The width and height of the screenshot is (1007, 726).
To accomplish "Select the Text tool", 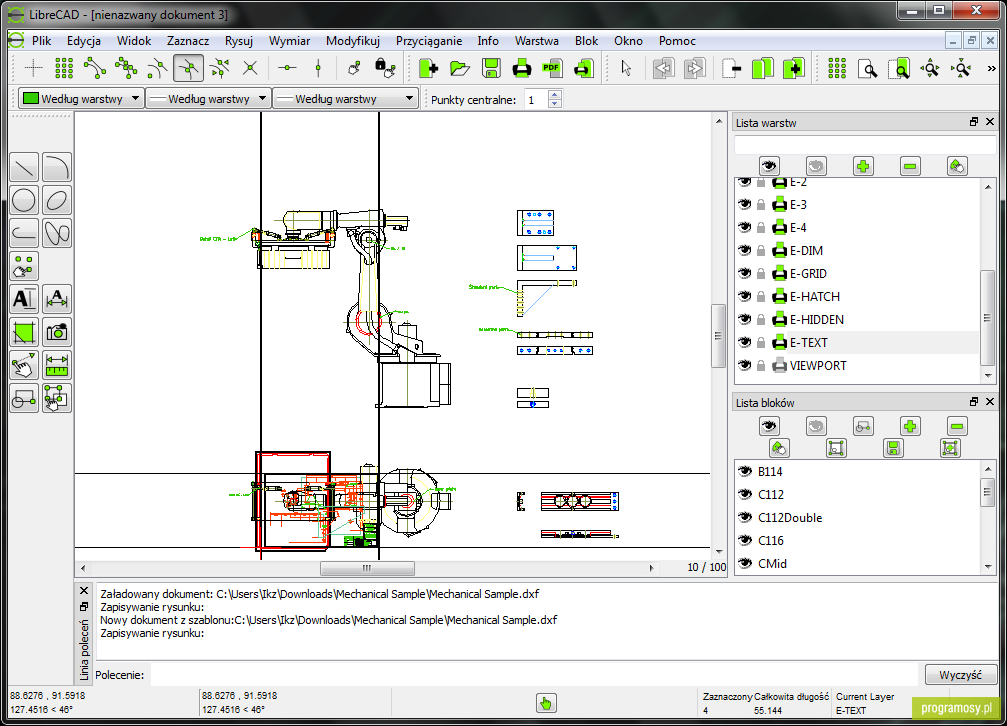I will tap(24, 299).
